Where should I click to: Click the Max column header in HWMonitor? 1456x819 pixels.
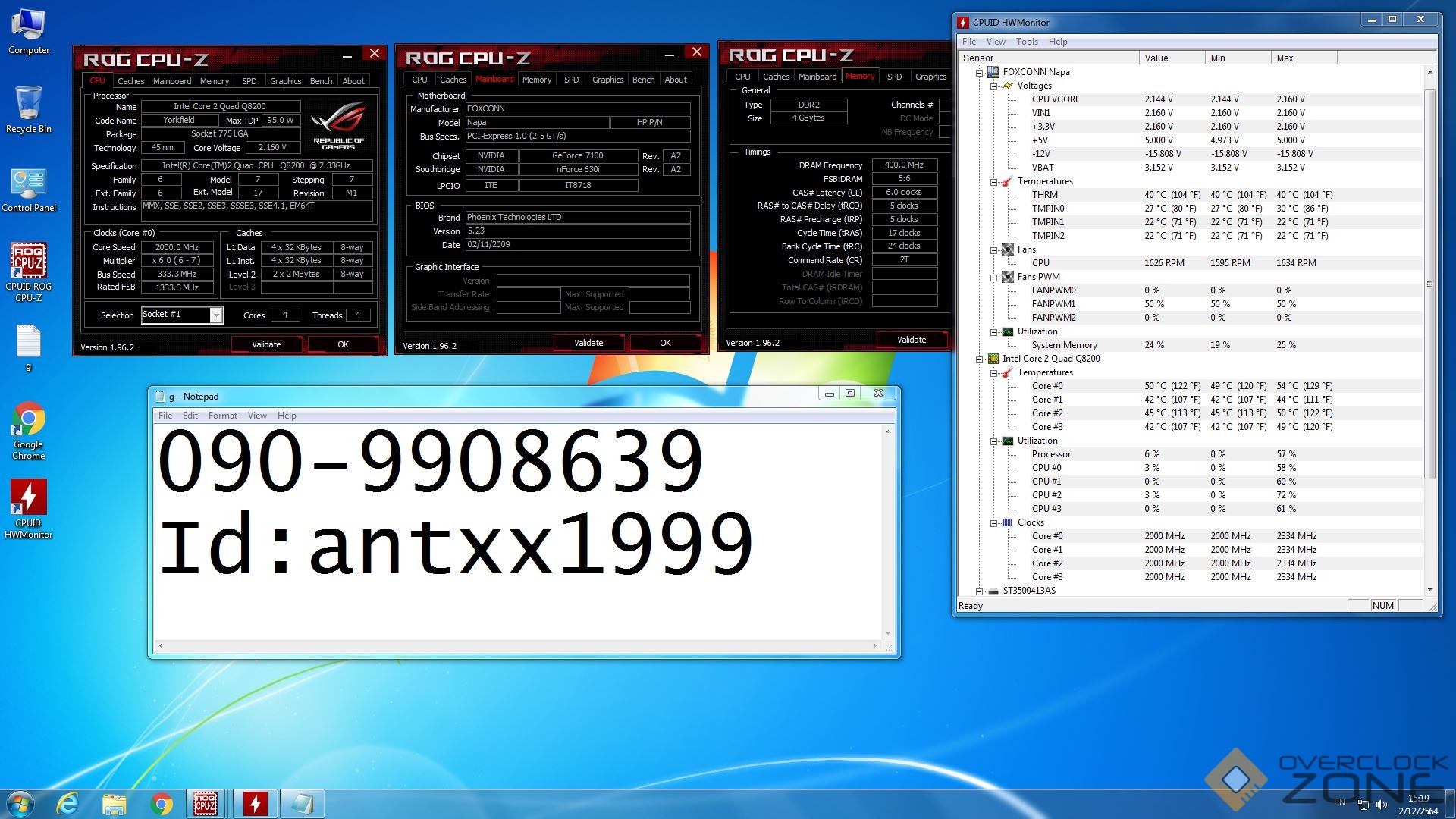(x=1304, y=58)
